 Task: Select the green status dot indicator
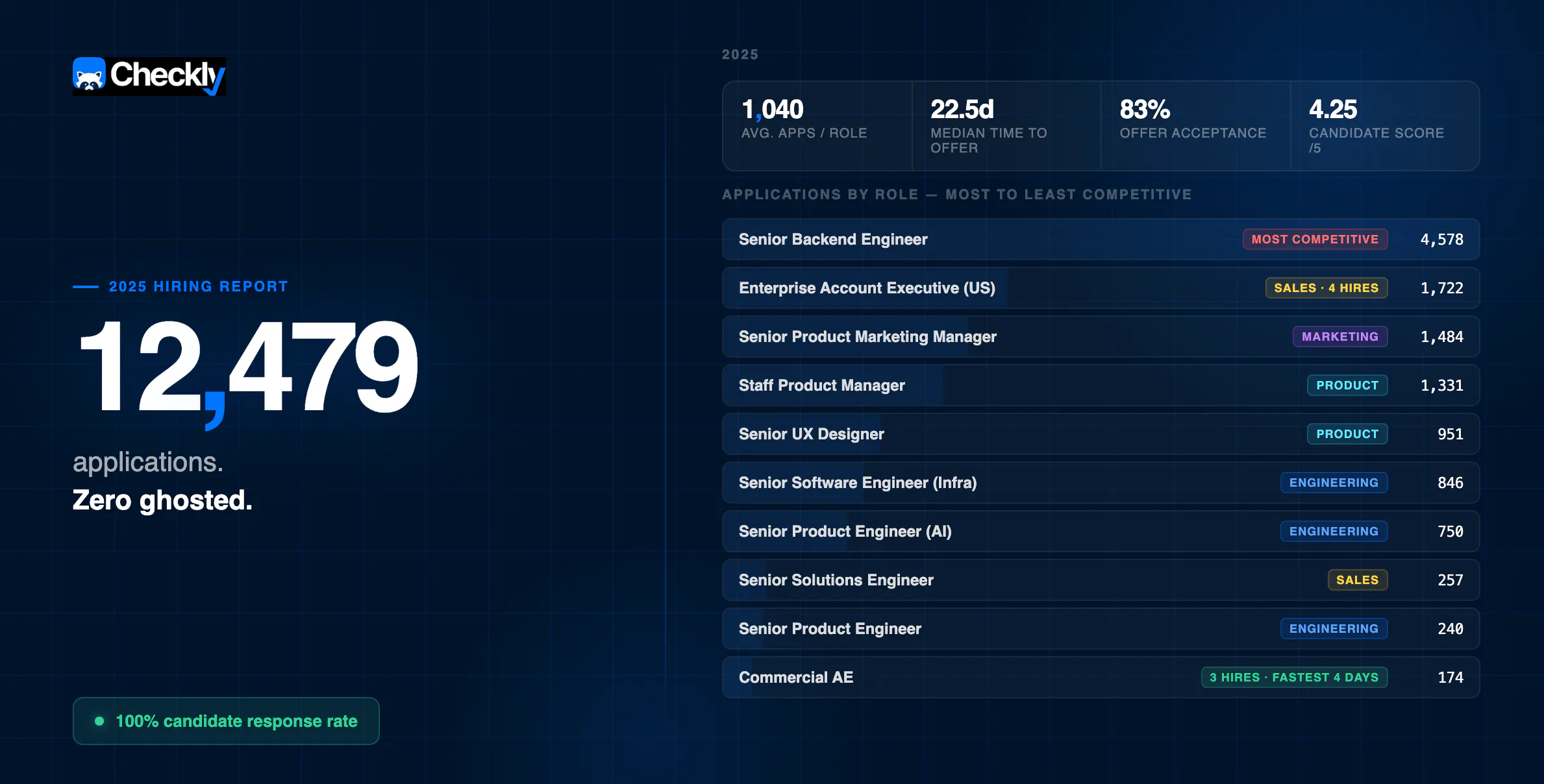pyautogui.click(x=99, y=720)
